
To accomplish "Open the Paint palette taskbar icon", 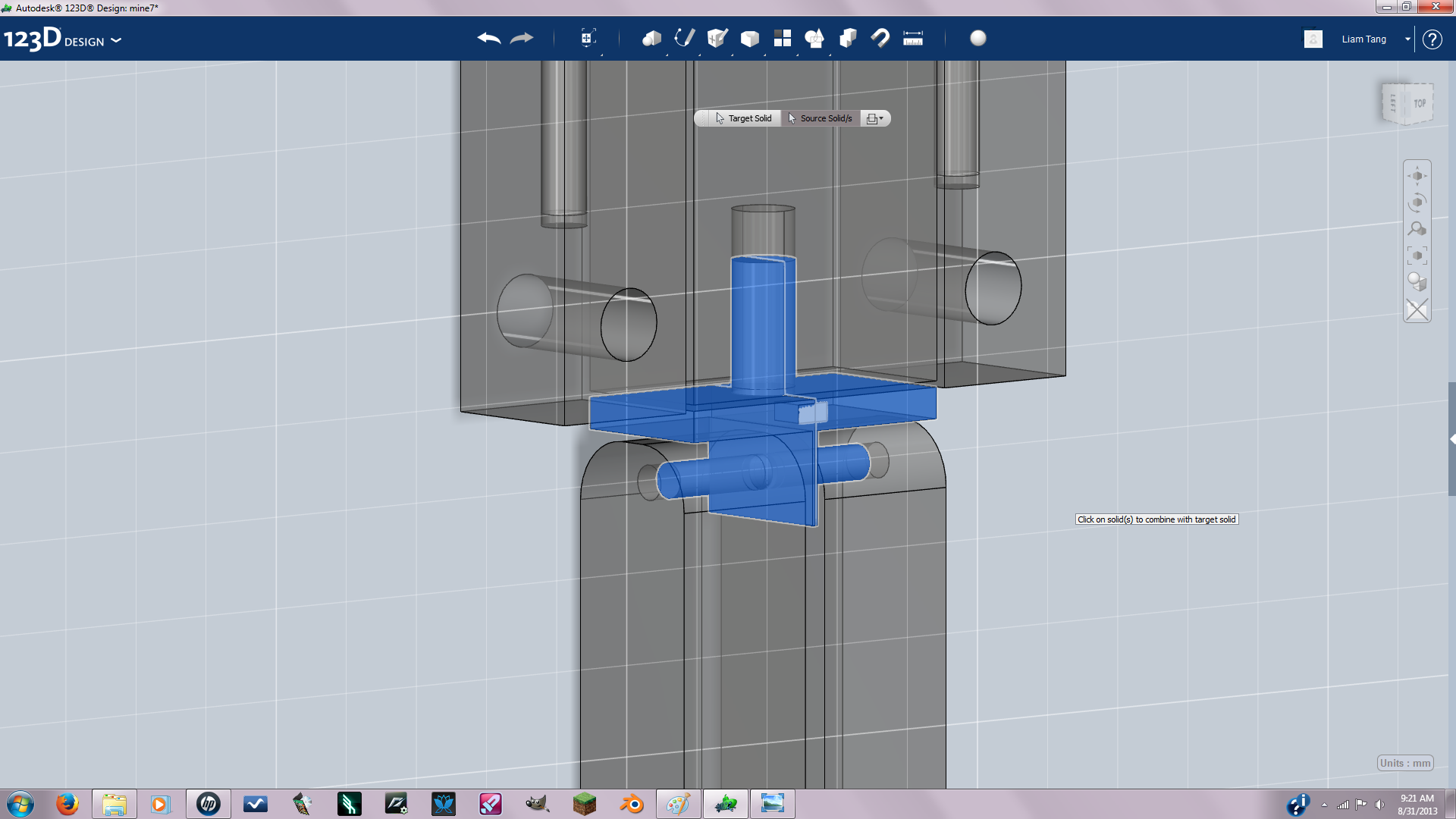I will [x=679, y=804].
